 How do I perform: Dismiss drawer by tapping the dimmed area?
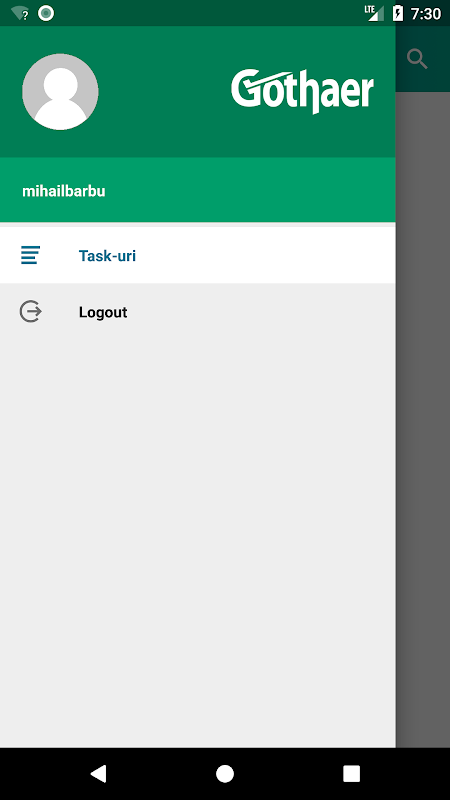(x=422, y=418)
